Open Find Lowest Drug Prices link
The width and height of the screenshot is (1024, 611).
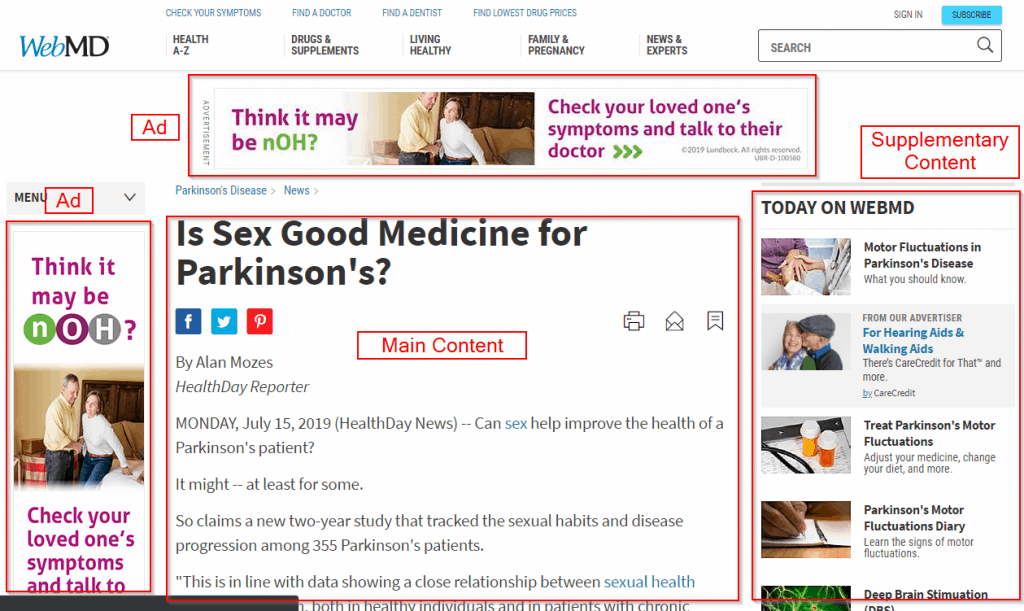pyautogui.click(x=525, y=13)
